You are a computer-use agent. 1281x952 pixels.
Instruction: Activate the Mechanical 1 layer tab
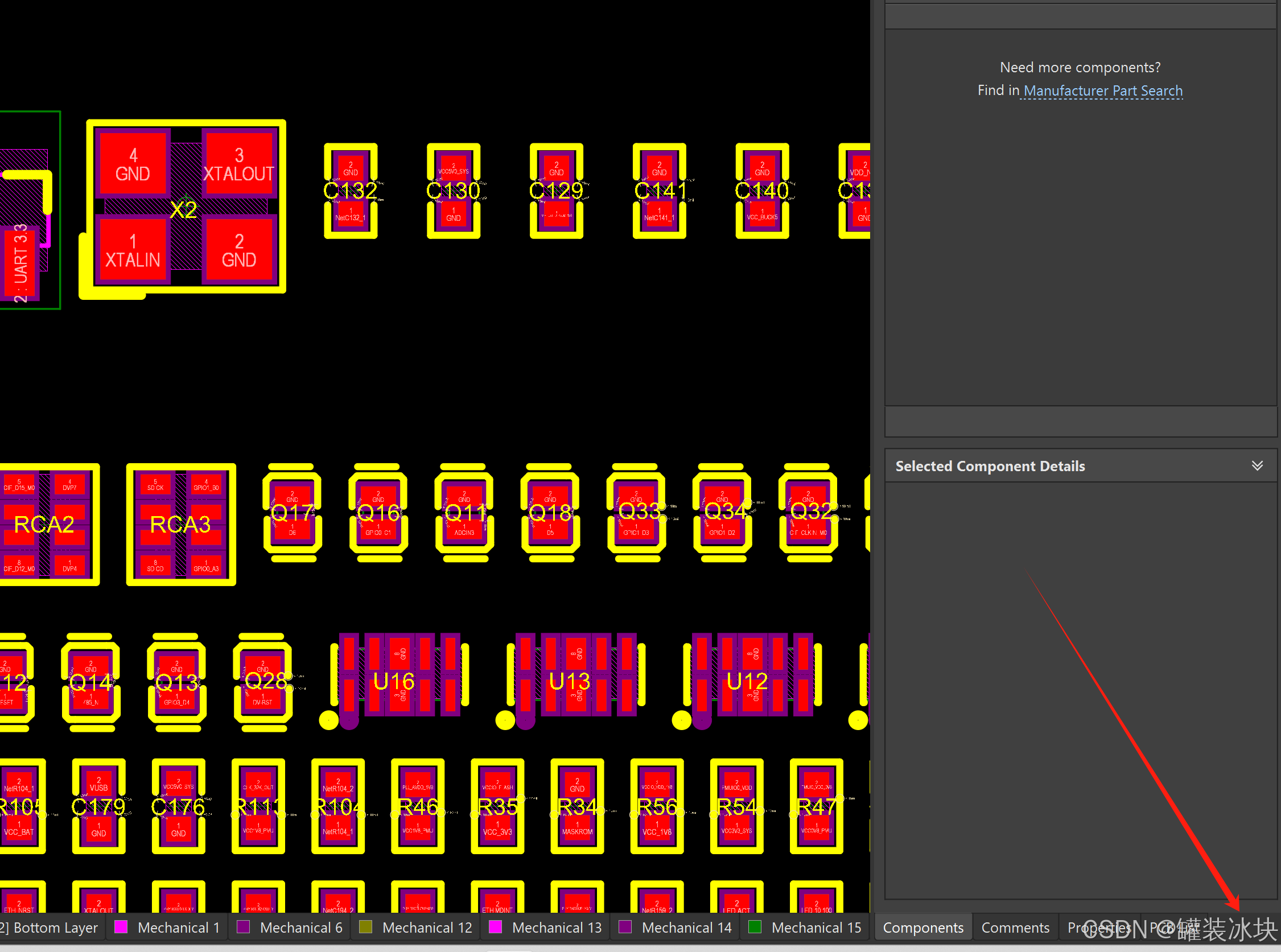click(x=178, y=927)
